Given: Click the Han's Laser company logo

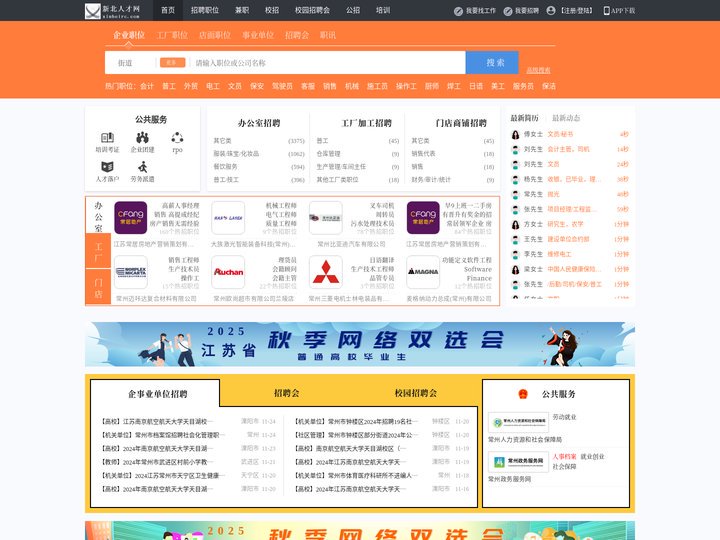Looking at the screenshot, I should tap(228, 218).
